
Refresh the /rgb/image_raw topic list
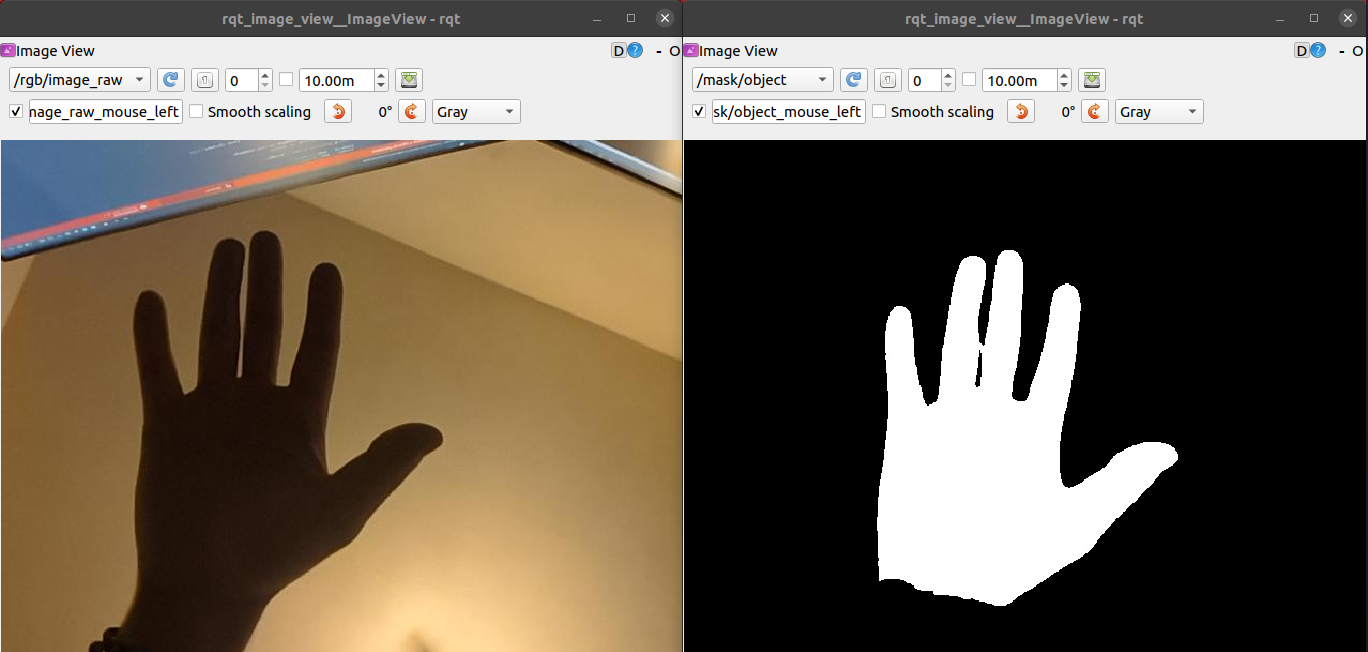coord(170,80)
